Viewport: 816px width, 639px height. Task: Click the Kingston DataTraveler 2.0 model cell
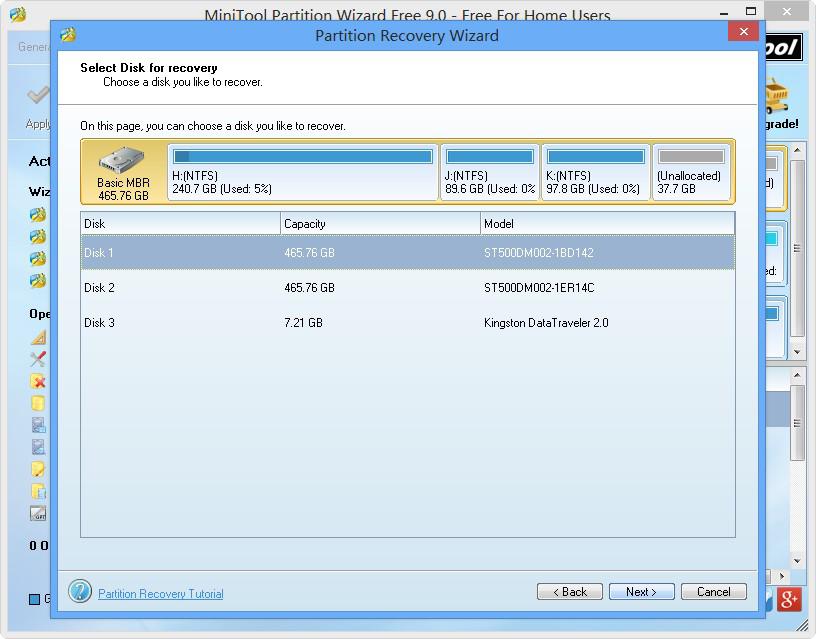pyautogui.click(x=546, y=323)
